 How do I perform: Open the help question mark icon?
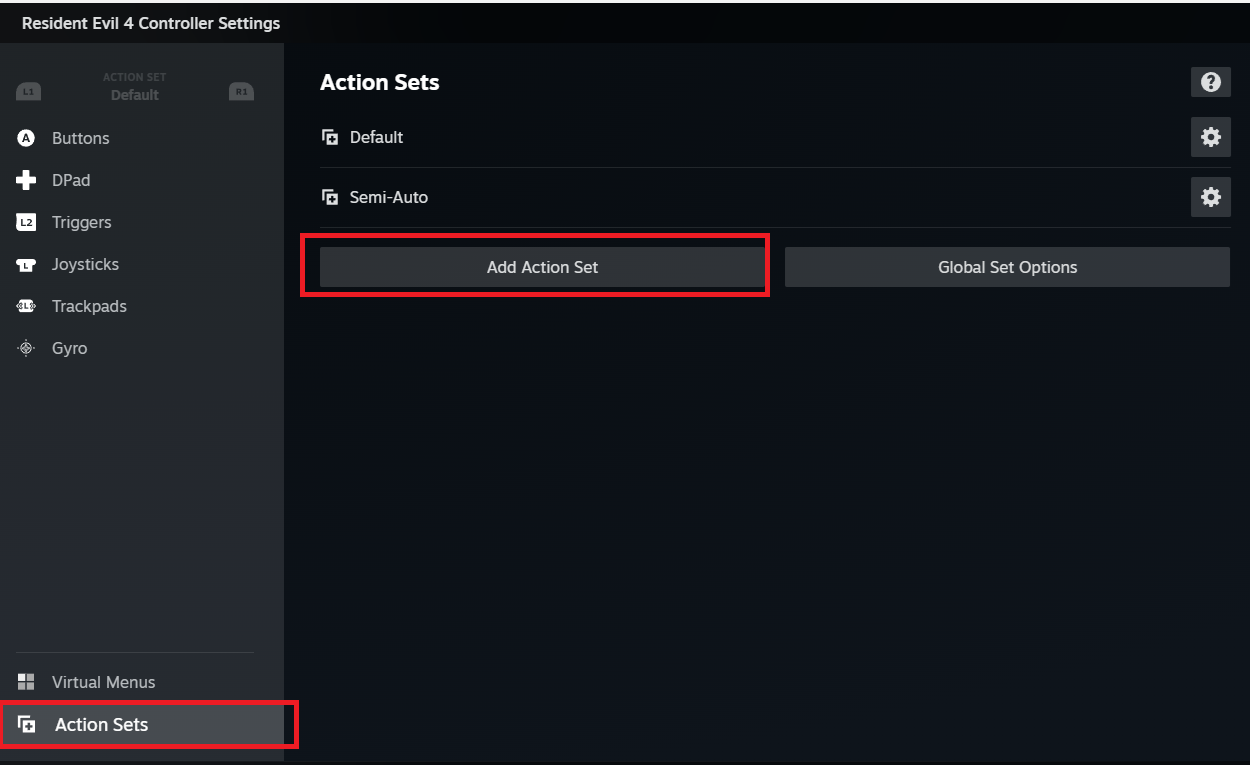1210,82
